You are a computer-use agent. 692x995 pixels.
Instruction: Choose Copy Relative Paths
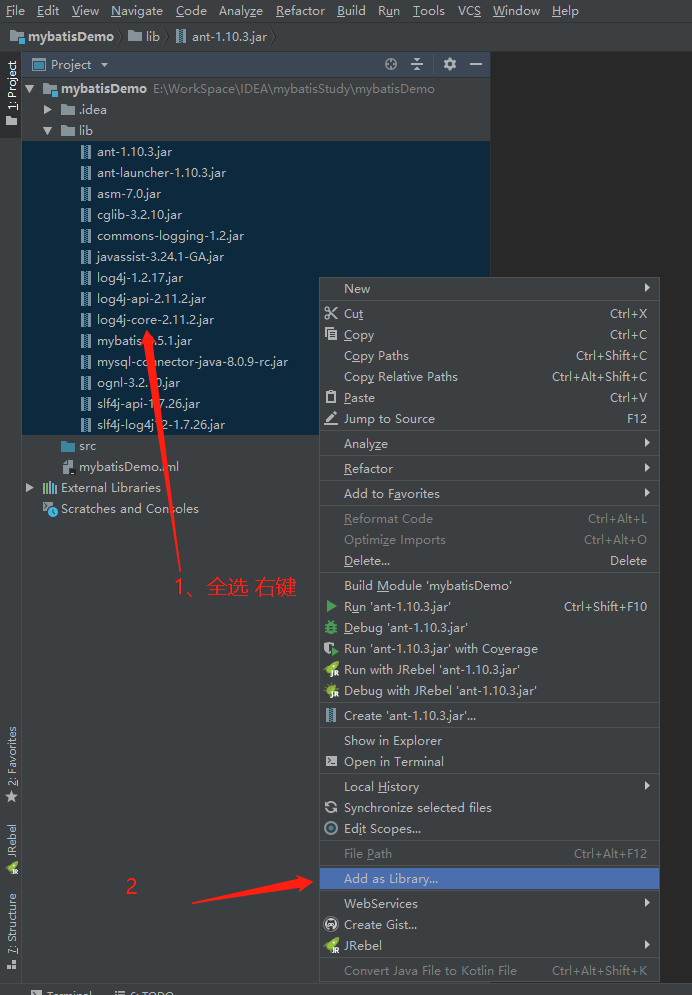pyautogui.click(x=489, y=376)
